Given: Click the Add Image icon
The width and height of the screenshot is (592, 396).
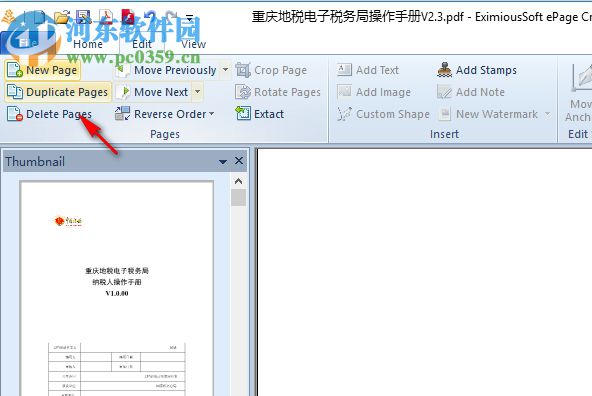Looking at the screenshot, I should (344, 91).
